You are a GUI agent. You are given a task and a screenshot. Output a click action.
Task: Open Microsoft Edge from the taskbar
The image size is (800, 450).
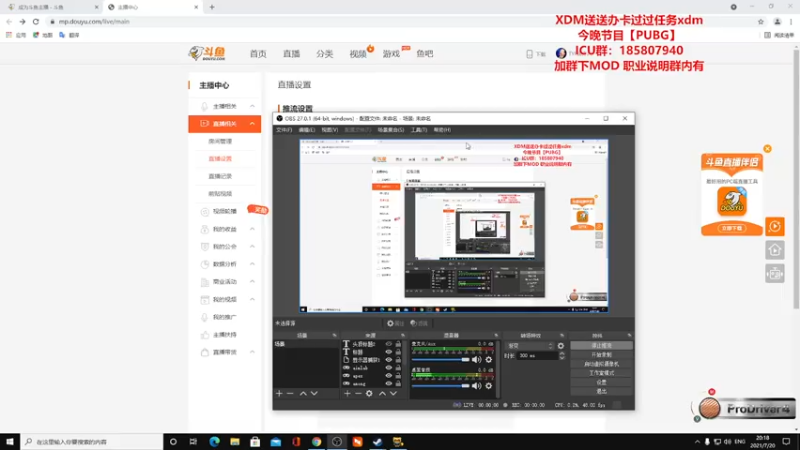tap(214, 442)
